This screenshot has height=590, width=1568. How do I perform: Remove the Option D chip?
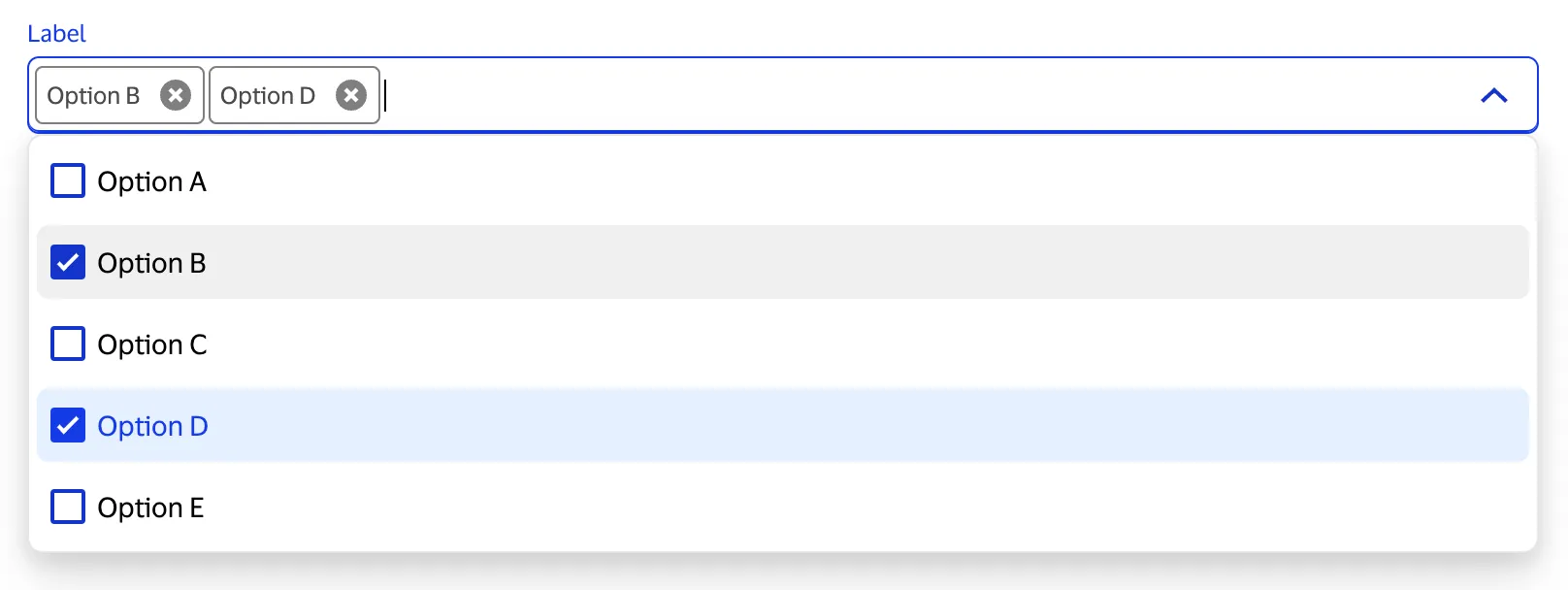coord(351,95)
